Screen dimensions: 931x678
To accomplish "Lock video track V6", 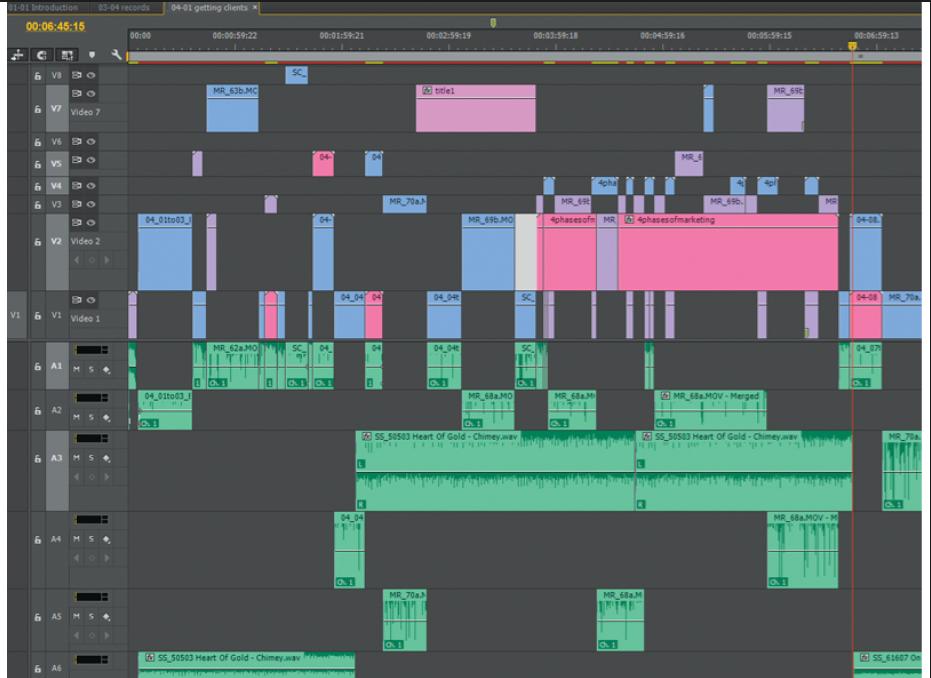I will (x=37, y=142).
